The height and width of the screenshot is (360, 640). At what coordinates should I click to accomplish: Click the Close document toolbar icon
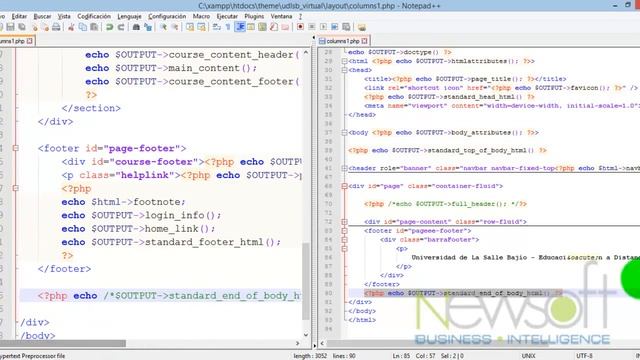(x=35, y=27)
